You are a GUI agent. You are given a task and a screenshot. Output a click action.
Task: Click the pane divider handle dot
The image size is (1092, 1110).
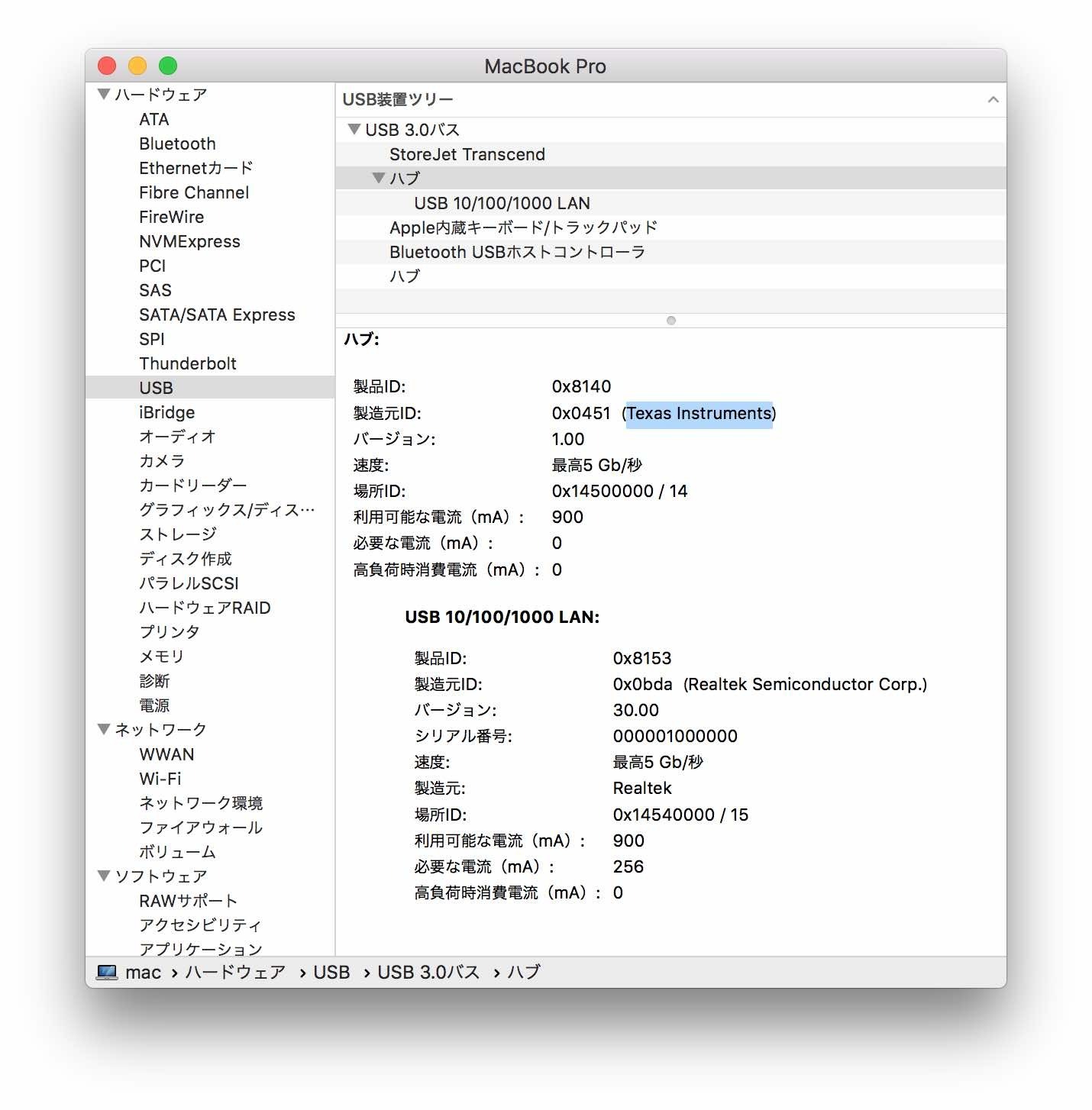[x=671, y=321]
